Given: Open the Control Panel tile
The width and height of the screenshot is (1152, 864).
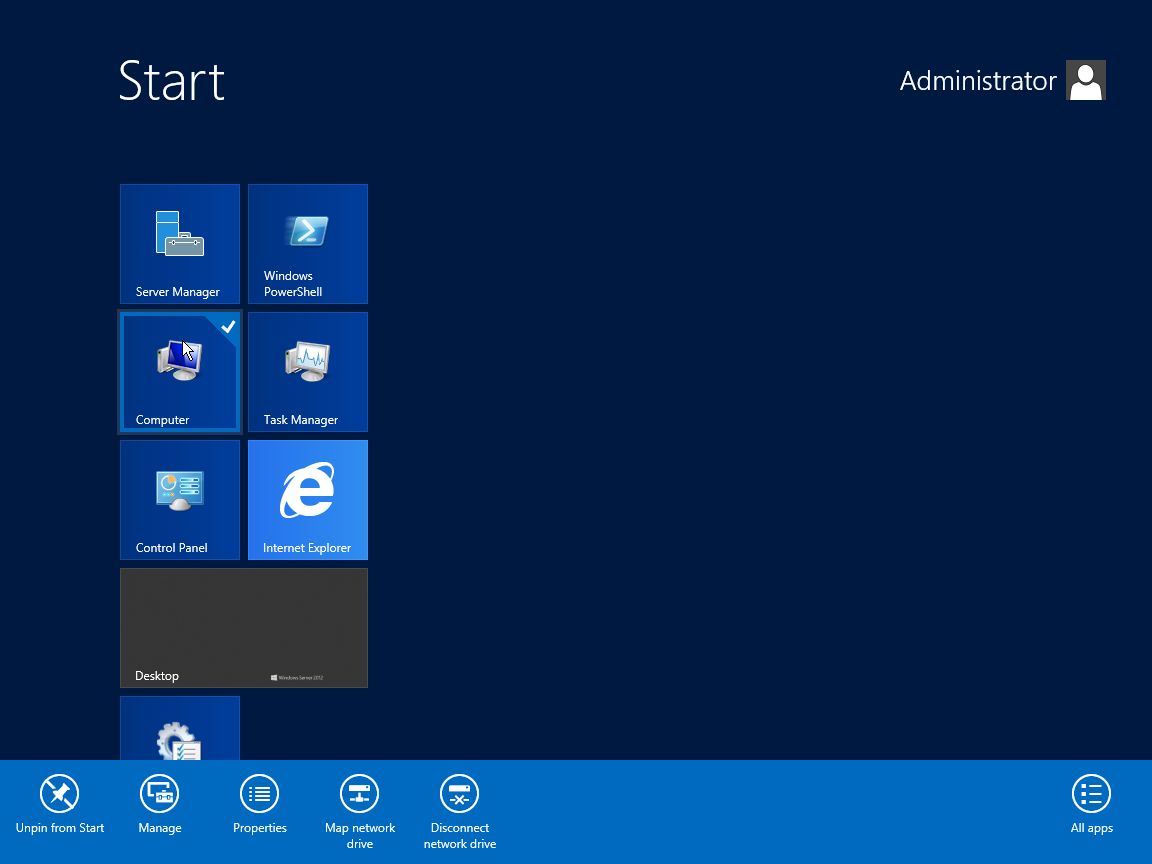Looking at the screenshot, I should point(180,500).
